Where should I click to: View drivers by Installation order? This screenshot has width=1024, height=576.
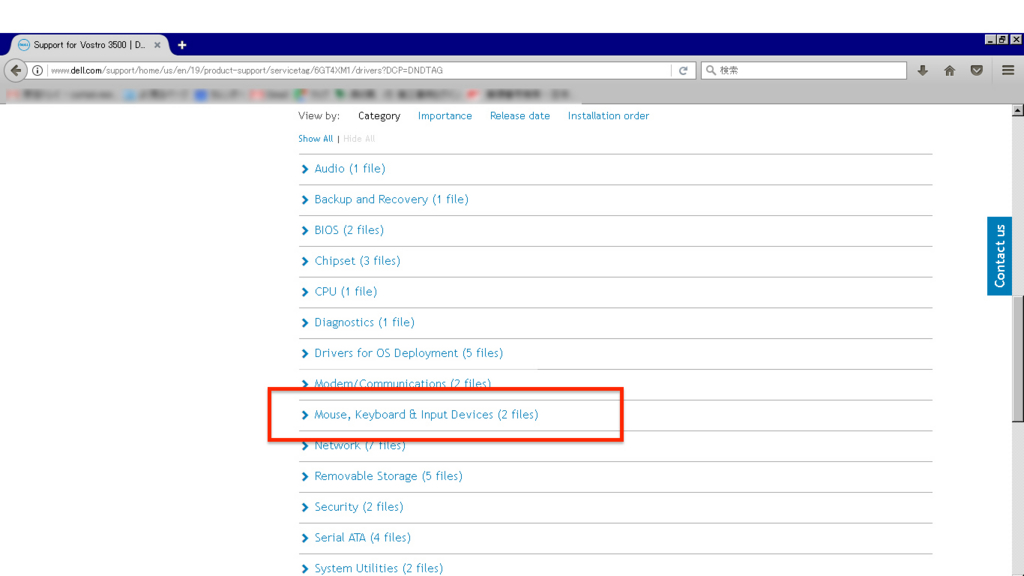click(x=608, y=116)
